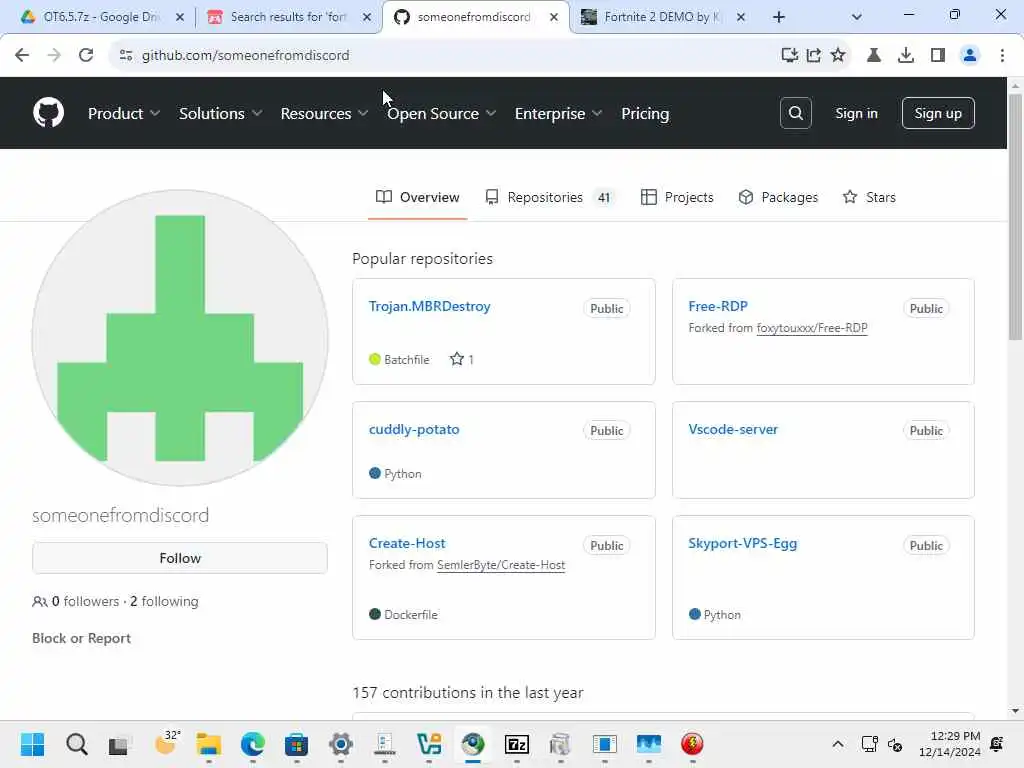Open taskbar Search magnifier
Screen dimensions: 1024x768
[x=76, y=744]
